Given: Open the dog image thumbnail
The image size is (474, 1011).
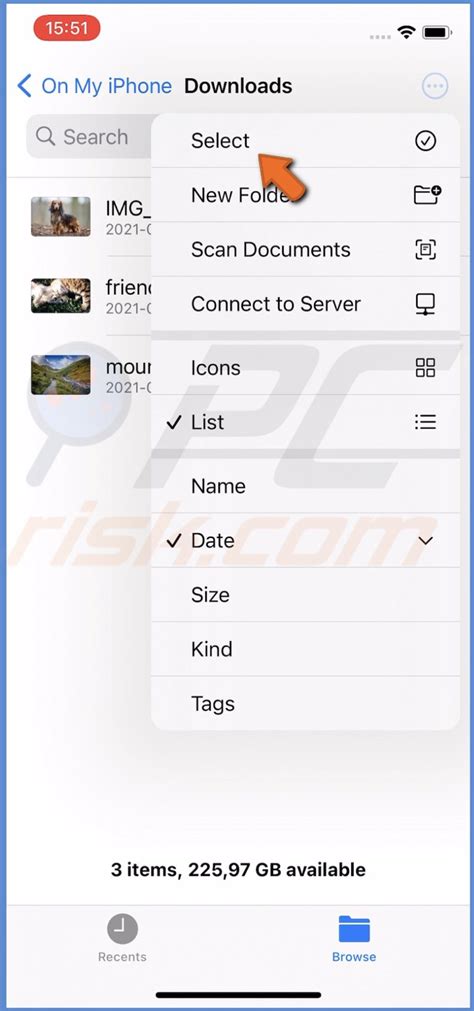Looking at the screenshot, I should pos(61,217).
